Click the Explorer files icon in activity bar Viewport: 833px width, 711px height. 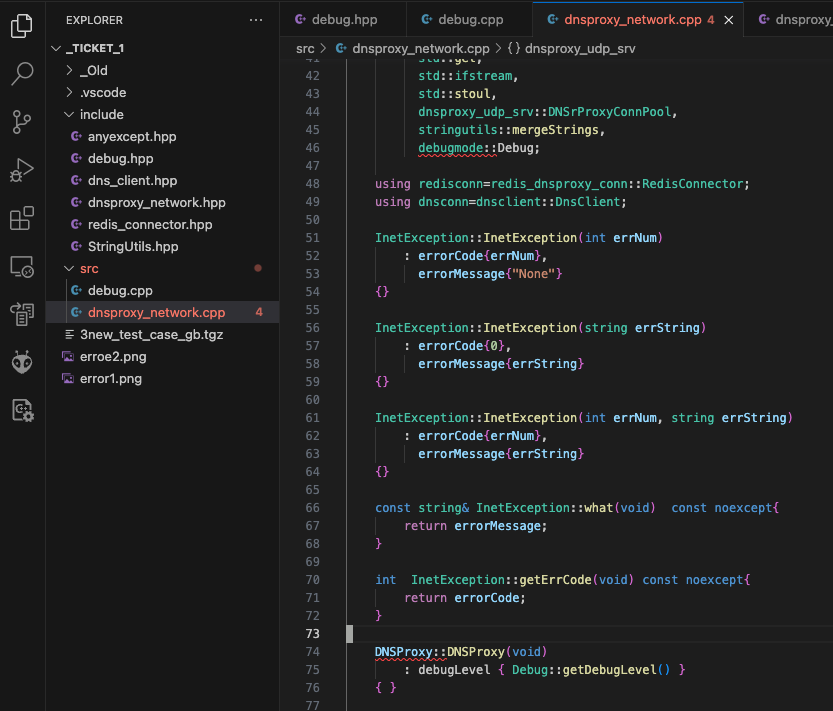coord(21,26)
